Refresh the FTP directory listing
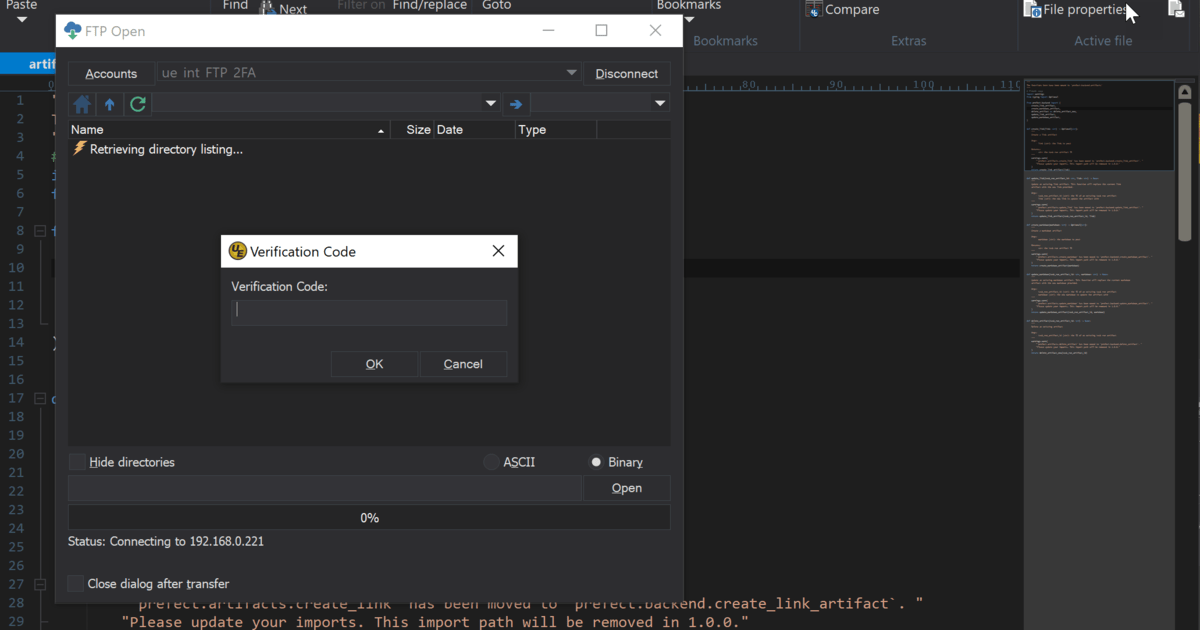This screenshot has width=1200, height=630. pos(137,103)
